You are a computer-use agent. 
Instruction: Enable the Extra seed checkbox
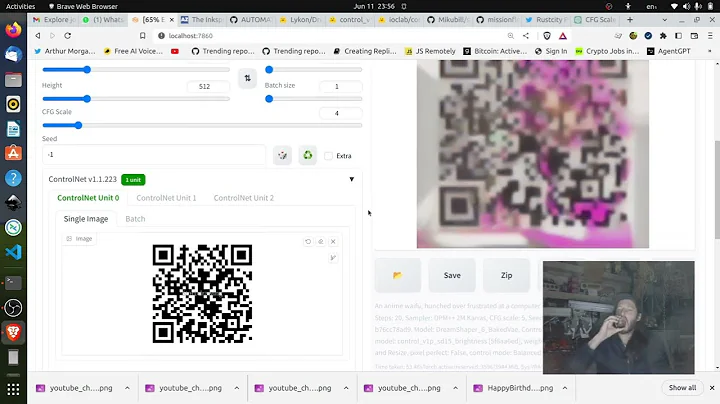pyautogui.click(x=328, y=156)
